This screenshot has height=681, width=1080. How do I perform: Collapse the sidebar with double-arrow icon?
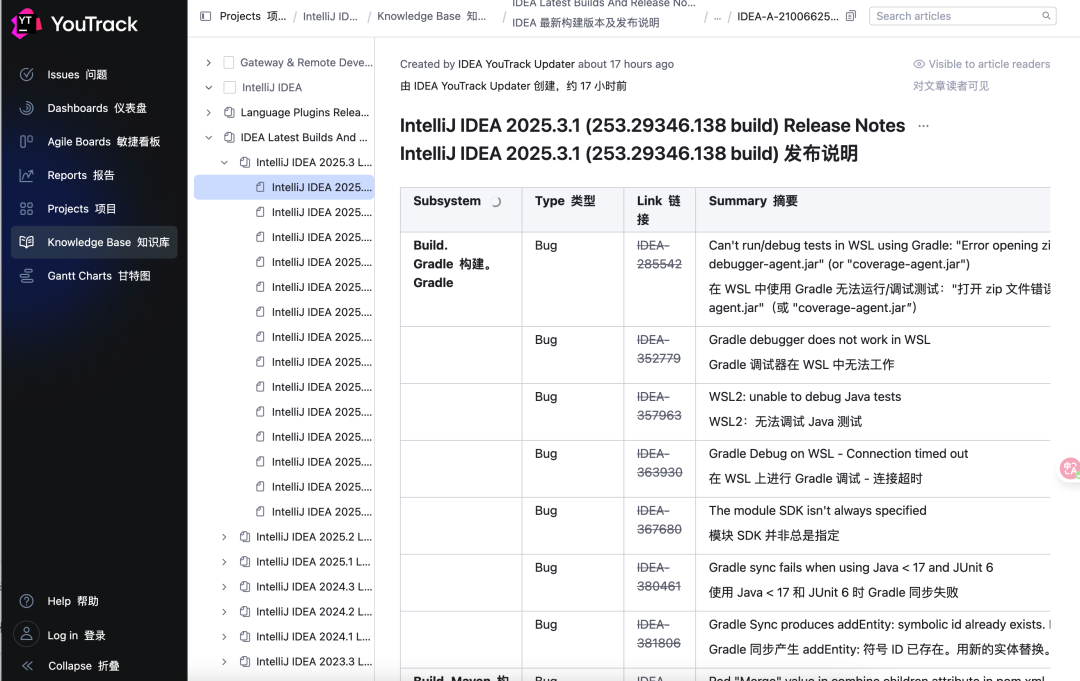tap(27, 666)
